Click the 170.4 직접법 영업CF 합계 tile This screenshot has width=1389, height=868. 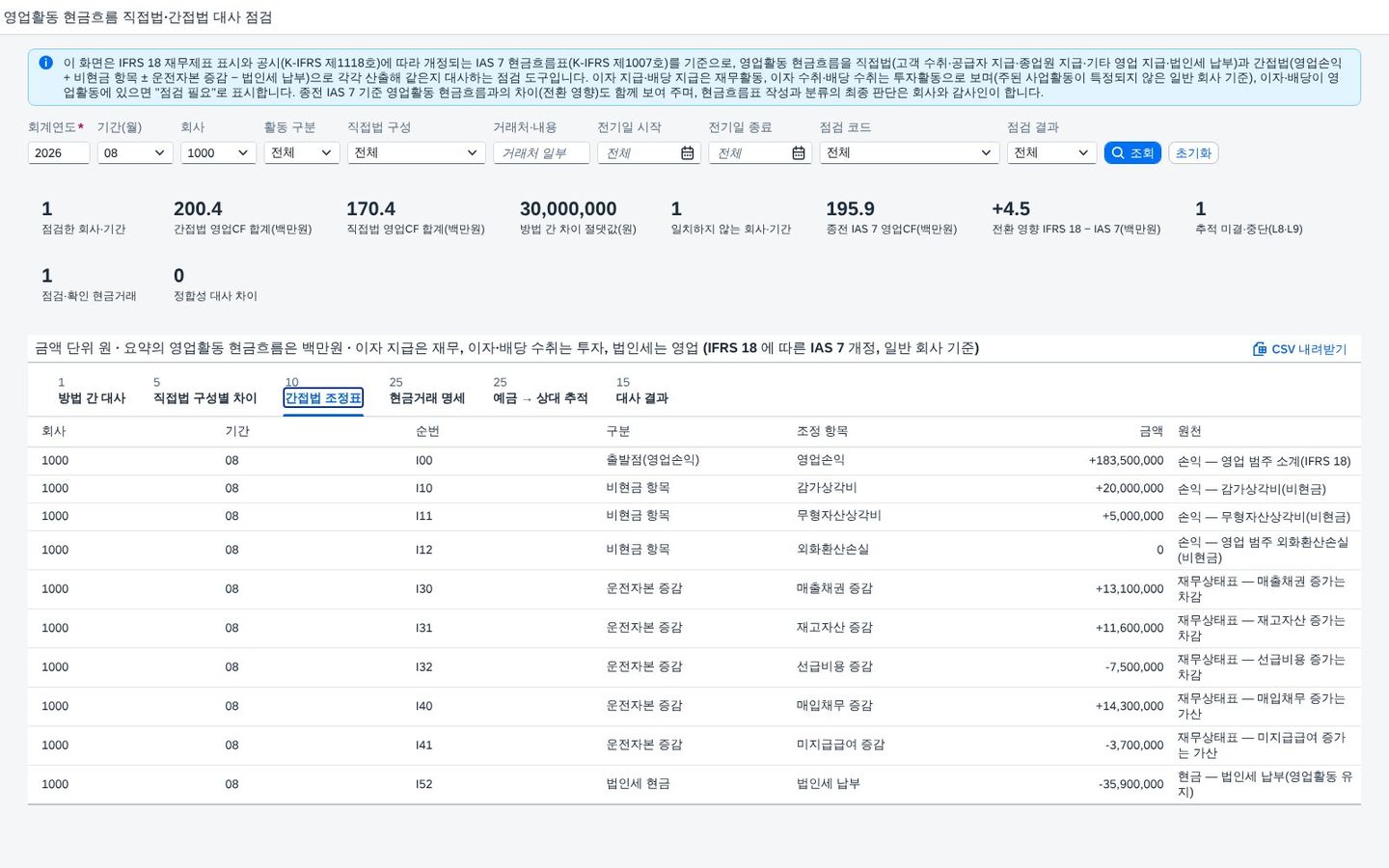(x=415, y=218)
